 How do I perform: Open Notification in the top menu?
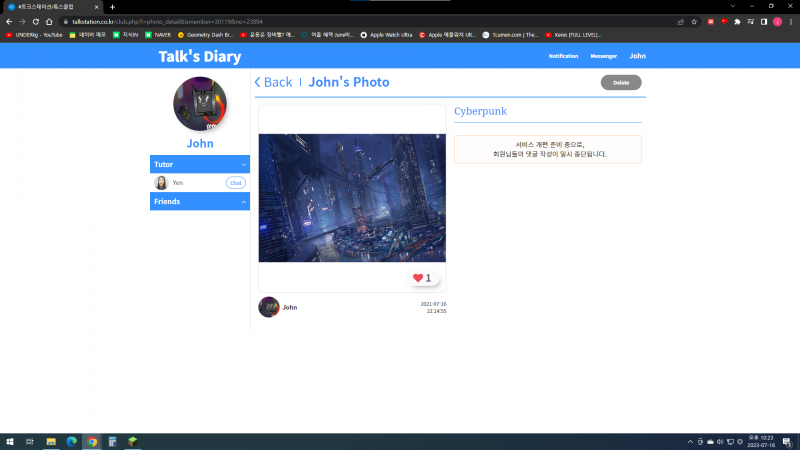click(563, 56)
